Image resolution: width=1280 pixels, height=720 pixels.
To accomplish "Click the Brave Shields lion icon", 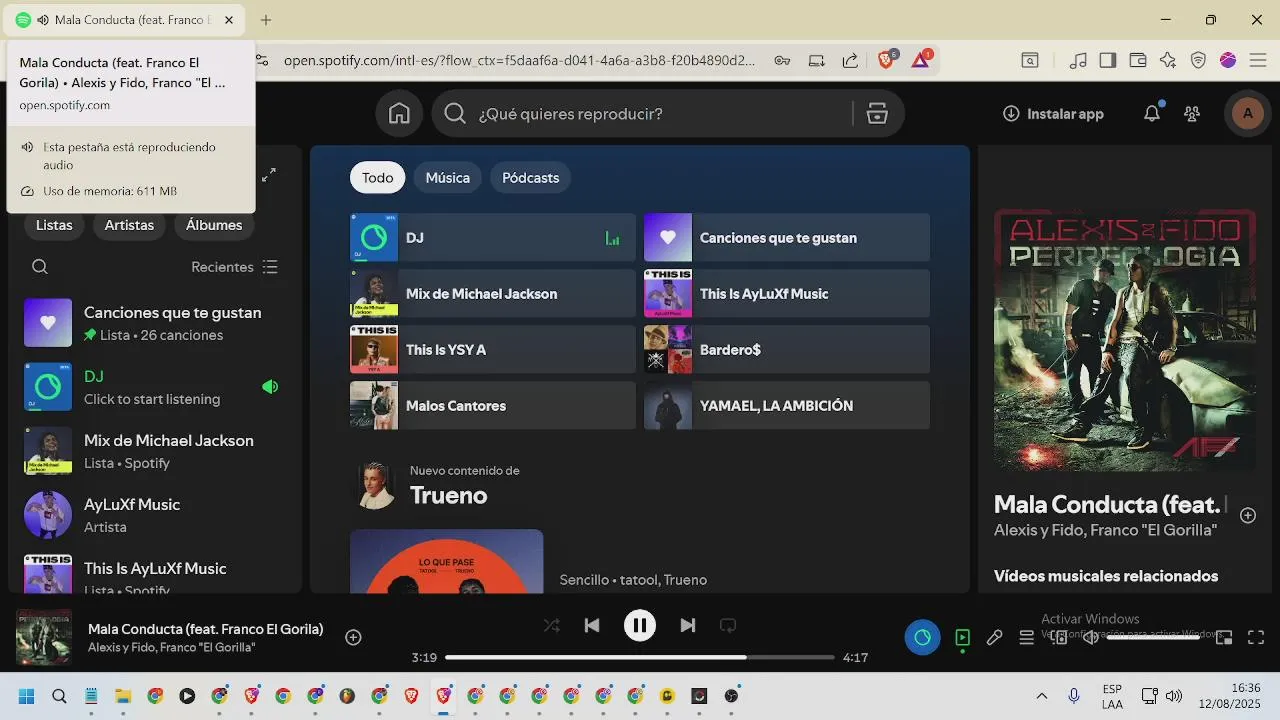I will [x=886, y=60].
